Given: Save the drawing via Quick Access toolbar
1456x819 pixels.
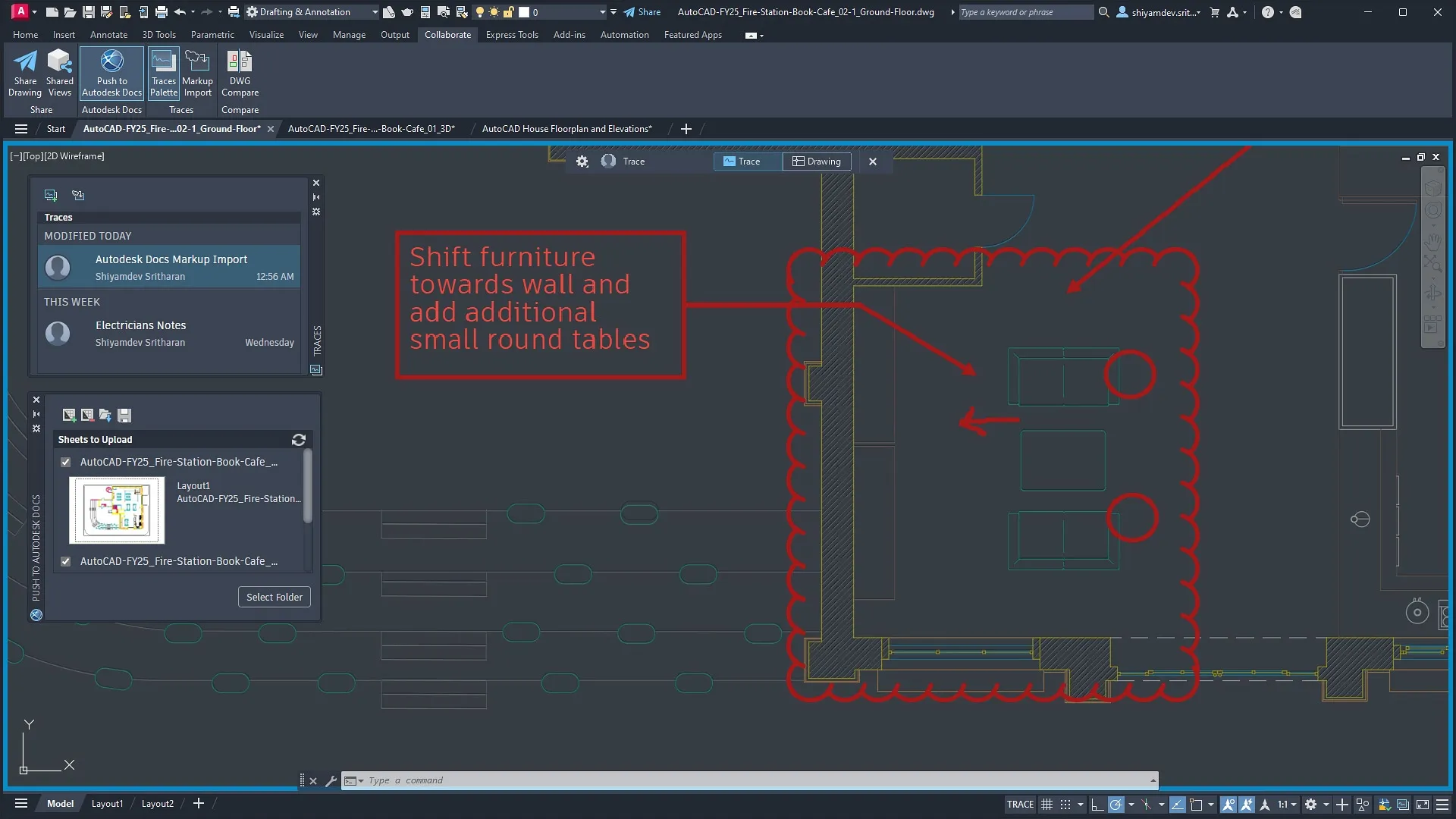Looking at the screenshot, I should (x=88, y=11).
